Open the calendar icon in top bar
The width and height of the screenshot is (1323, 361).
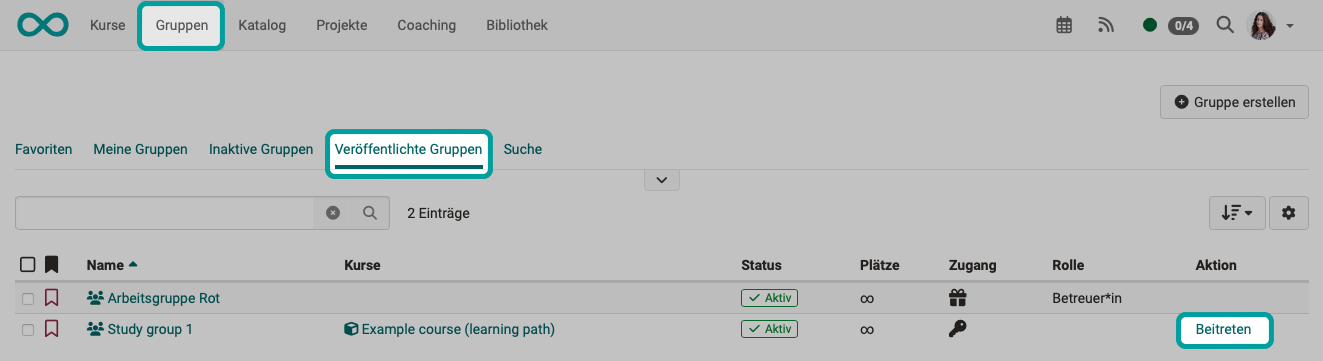(1064, 25)
